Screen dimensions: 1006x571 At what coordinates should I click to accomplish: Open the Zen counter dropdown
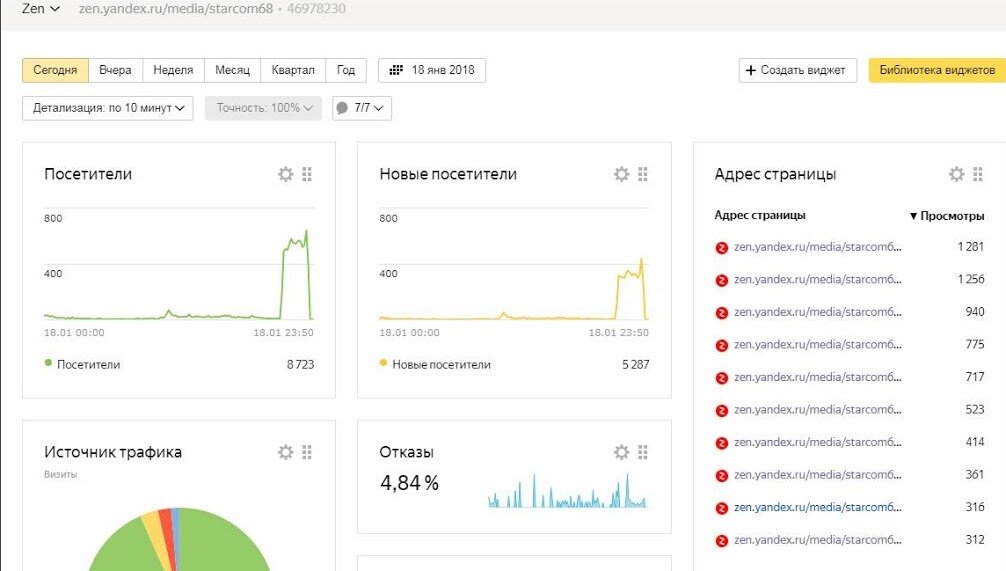[x=40, y=9]
